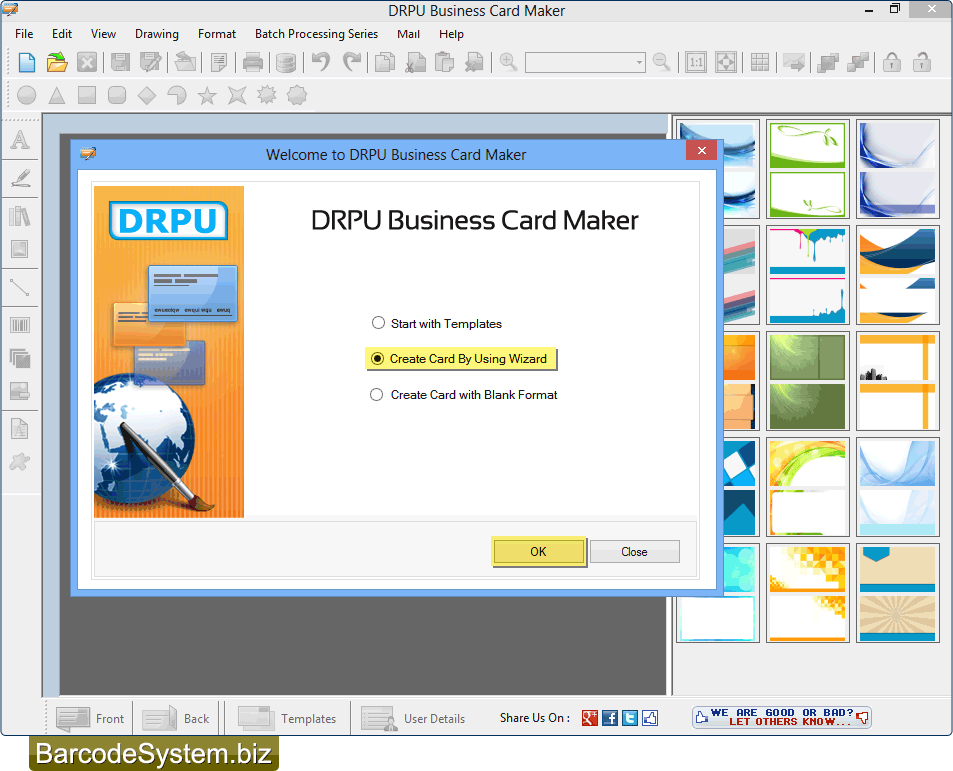Select Create Card By Using Wizard option
The height and width of the screenshot is (771, 953).
[x=459, y=358]
